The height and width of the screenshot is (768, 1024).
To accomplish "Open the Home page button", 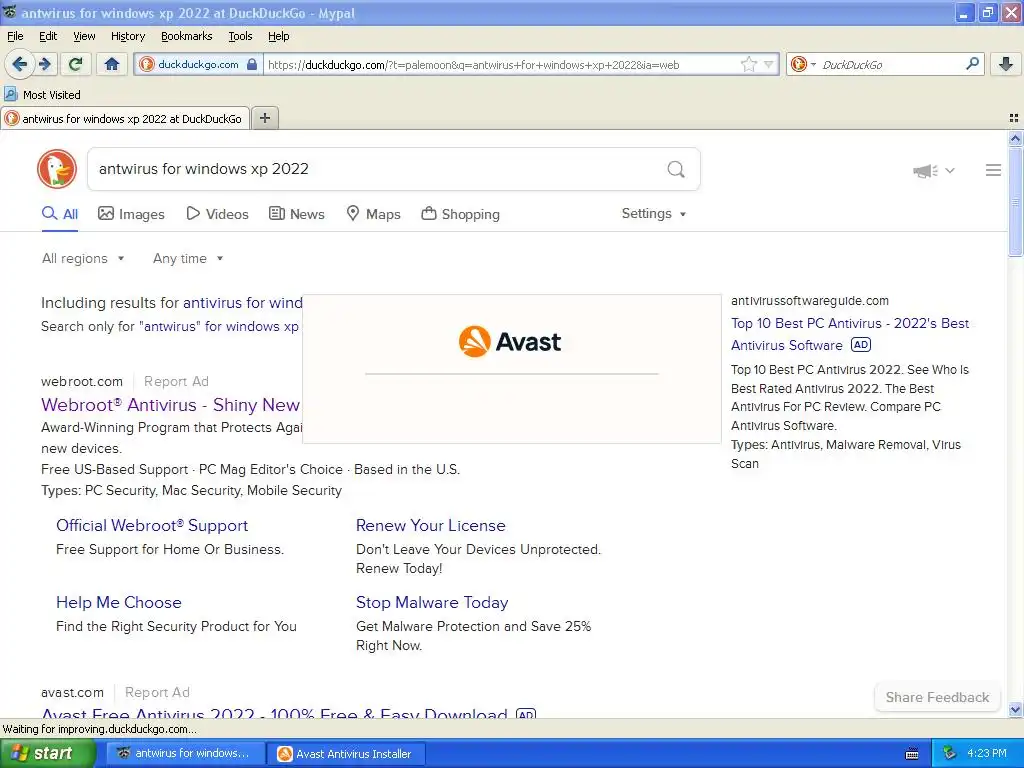I will point(112,64).
